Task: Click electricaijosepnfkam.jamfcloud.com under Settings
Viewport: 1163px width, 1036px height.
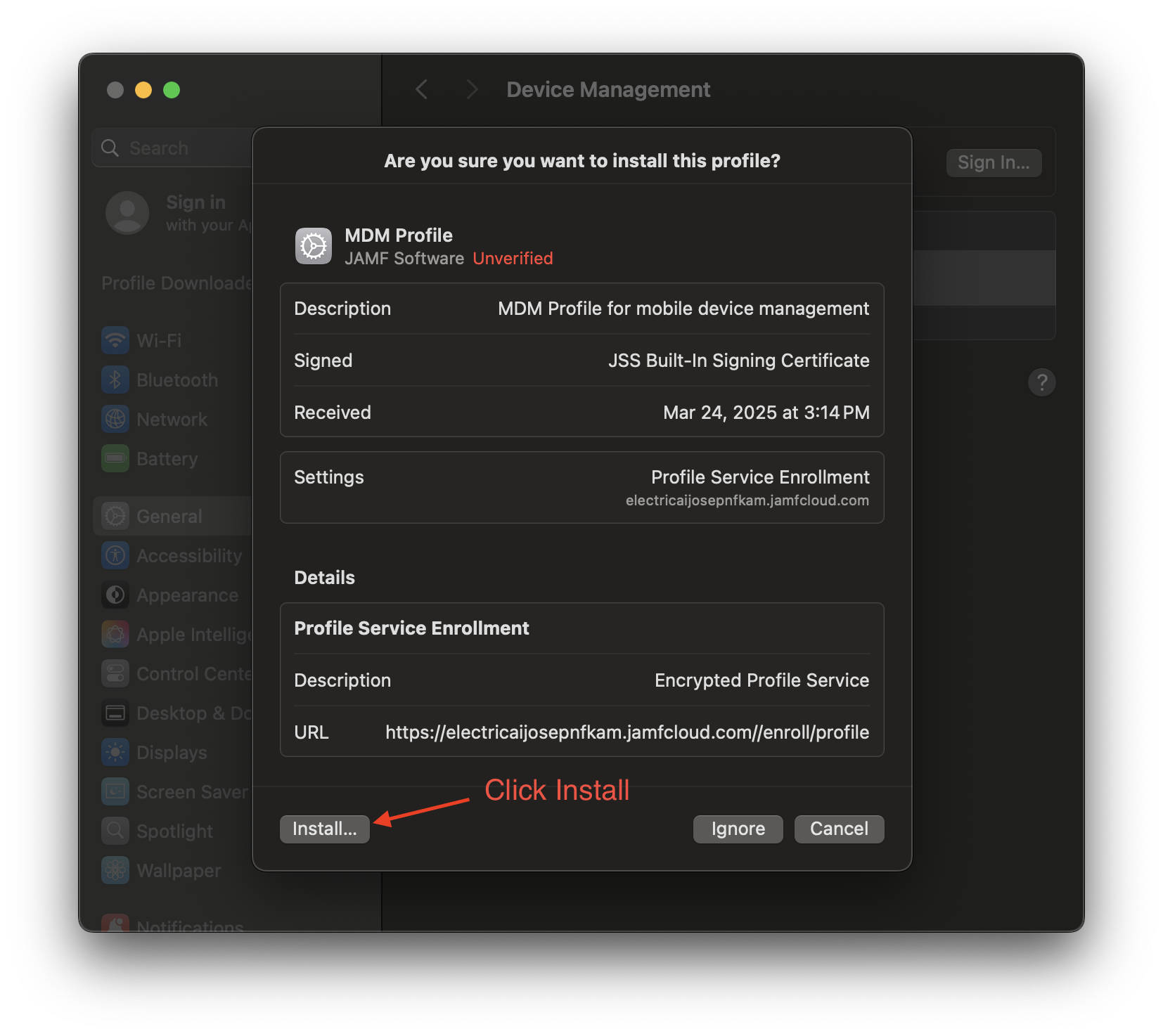Action: pos(747,500)
